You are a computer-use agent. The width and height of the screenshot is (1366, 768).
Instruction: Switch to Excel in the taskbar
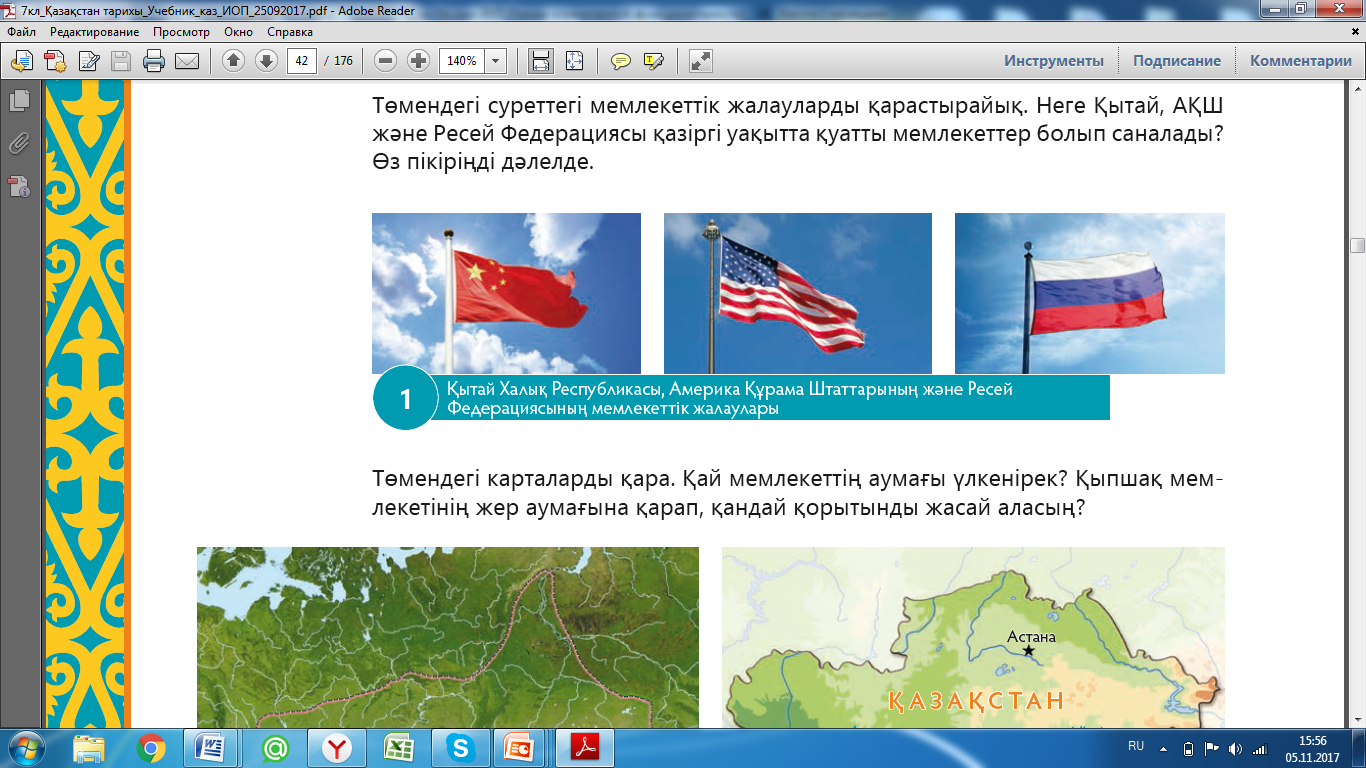(x=399, y=748)
